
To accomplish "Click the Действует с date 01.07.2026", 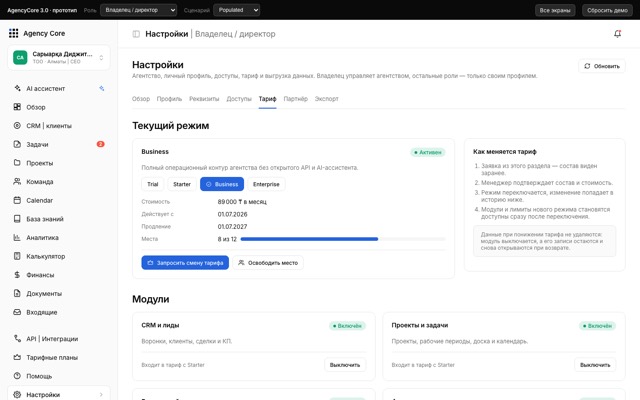I will coord(232,214).
